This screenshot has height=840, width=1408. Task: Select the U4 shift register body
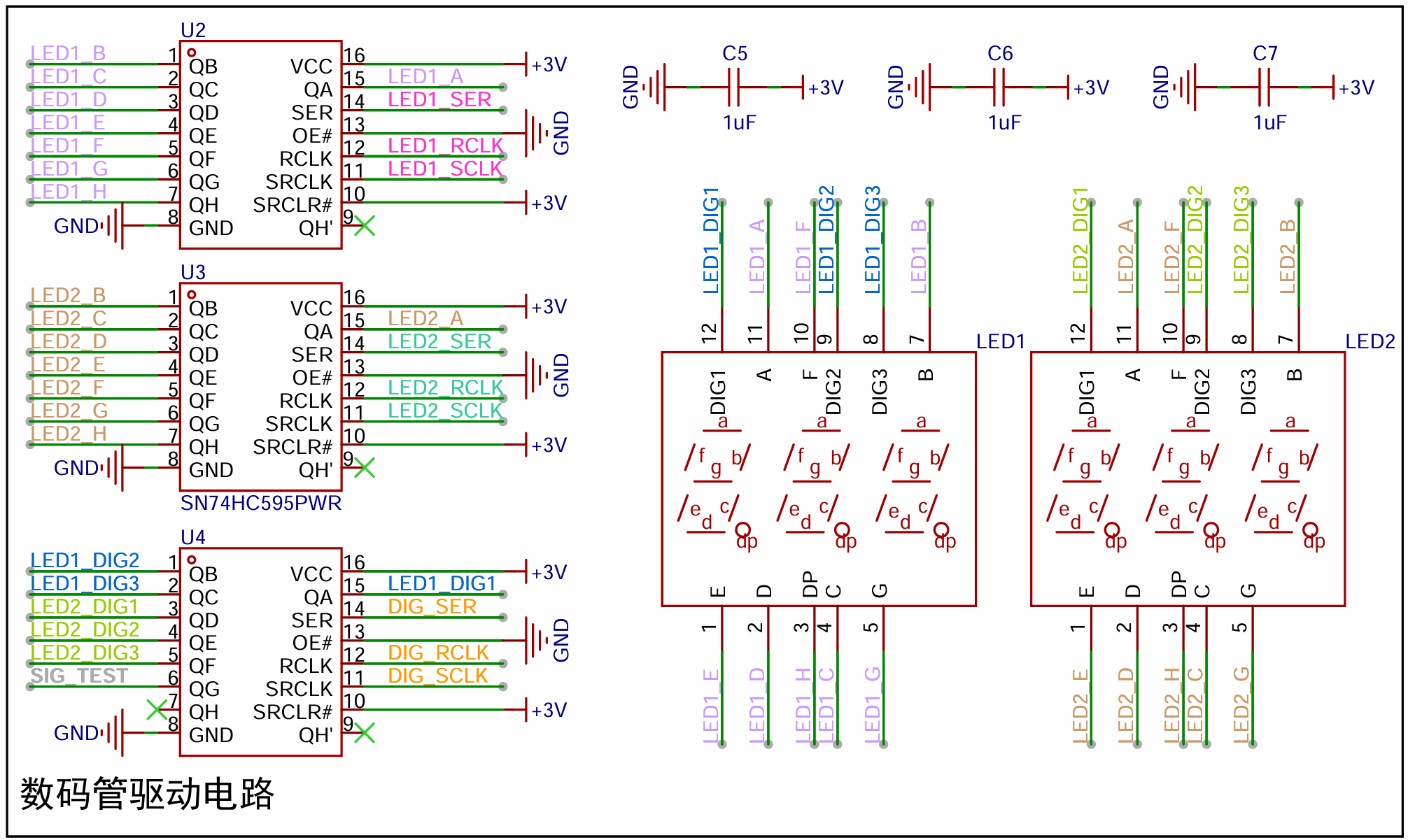point(260,652)
